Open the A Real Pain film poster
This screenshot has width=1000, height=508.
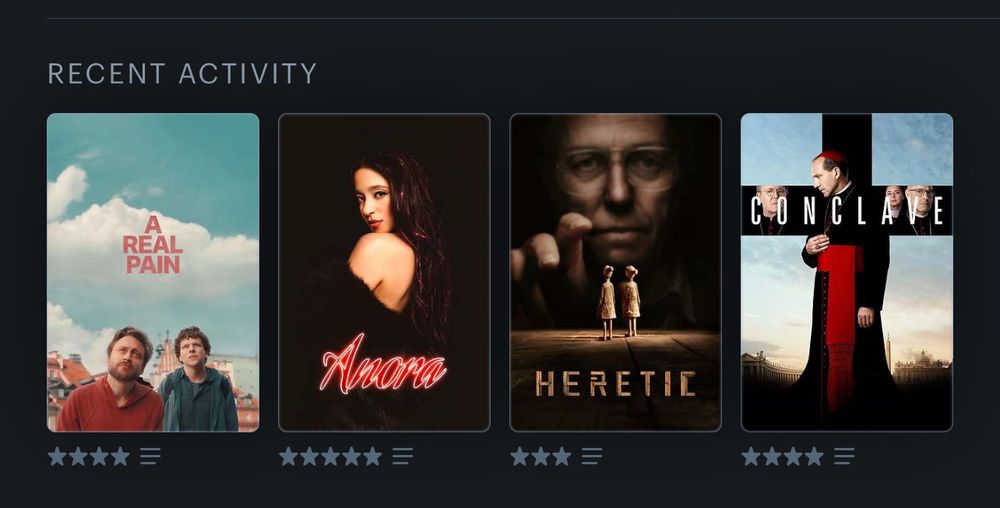pyautogui.click(x=153, y=273)
